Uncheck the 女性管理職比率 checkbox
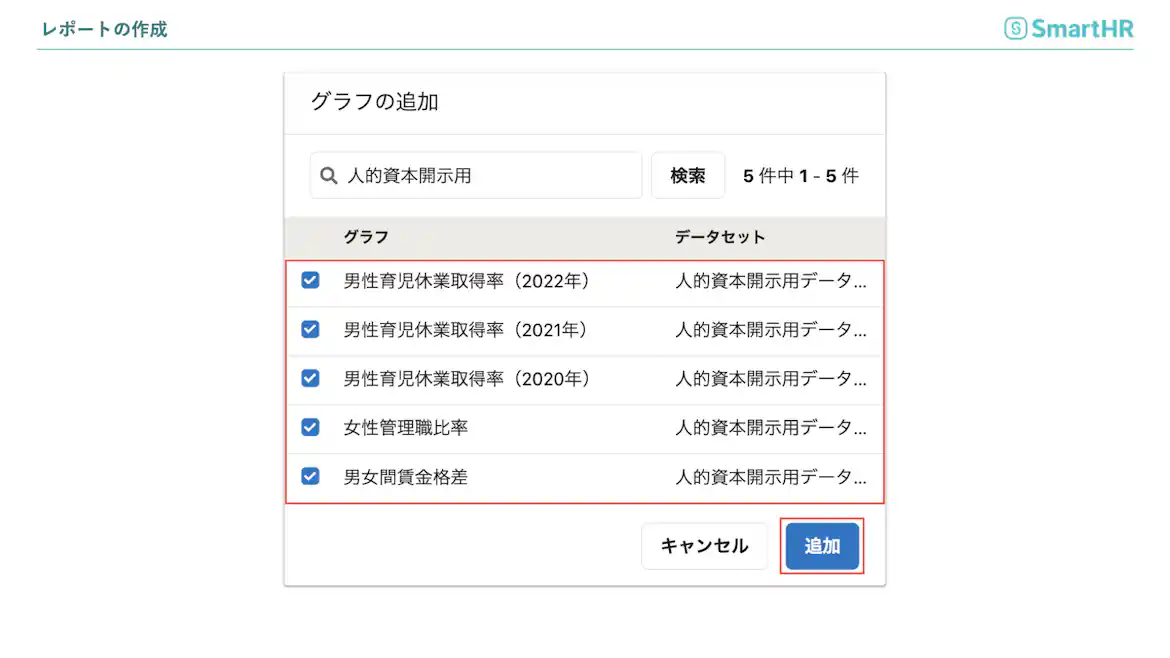Viewport: 1170px width, 658px height. pyautogui.click(x=310, y=428)
